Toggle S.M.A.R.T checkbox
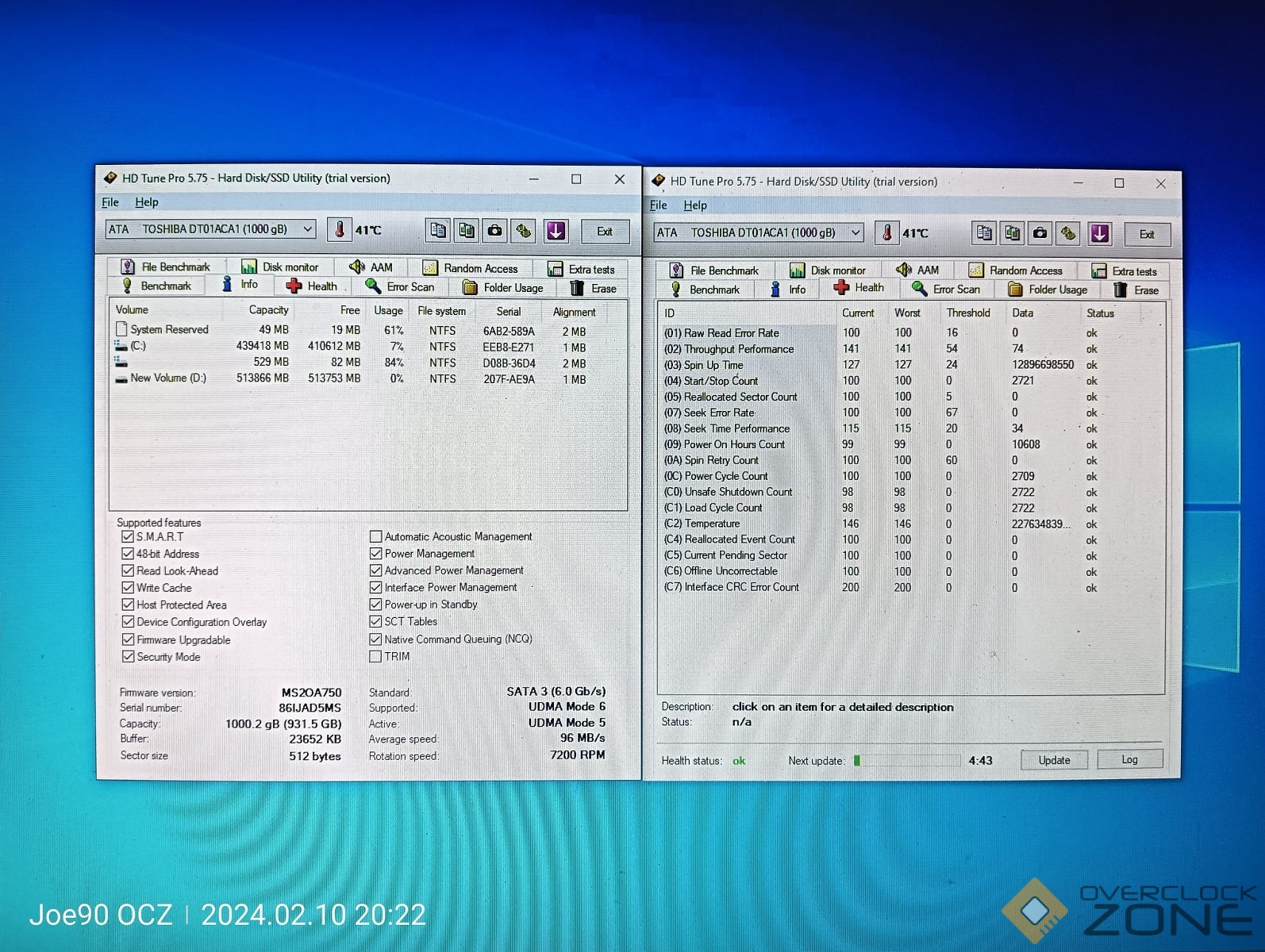 (128, 536)
